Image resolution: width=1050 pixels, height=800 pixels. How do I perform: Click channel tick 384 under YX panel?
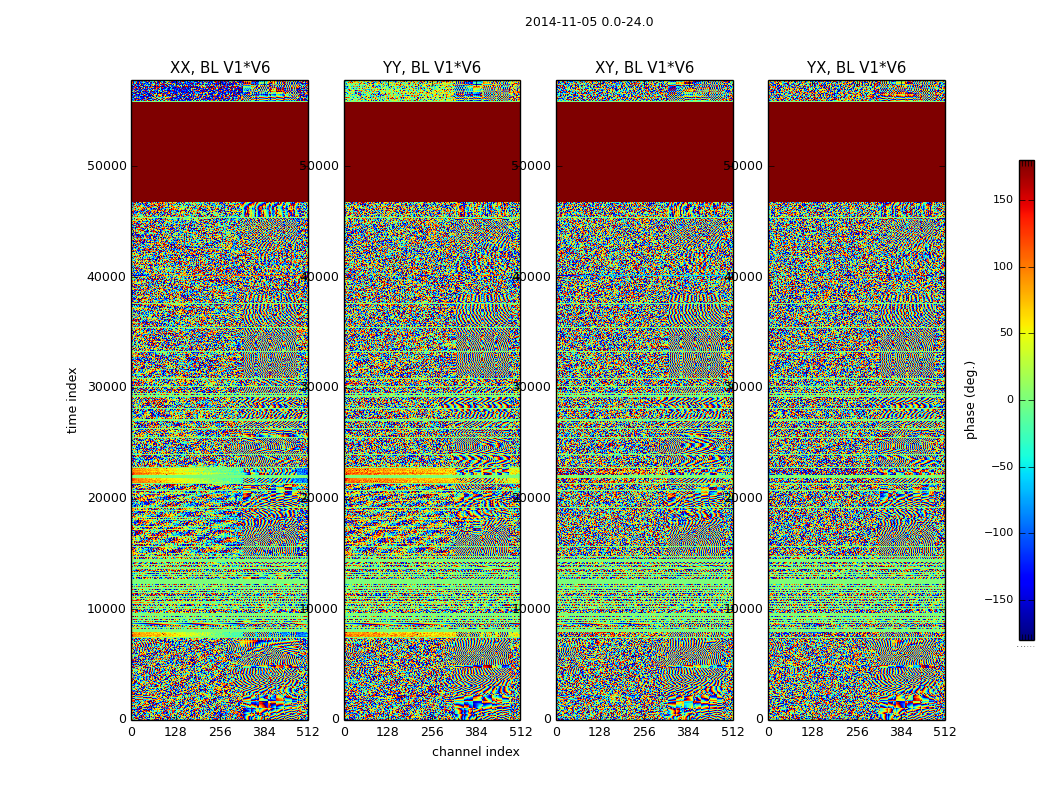click(901, 732)
